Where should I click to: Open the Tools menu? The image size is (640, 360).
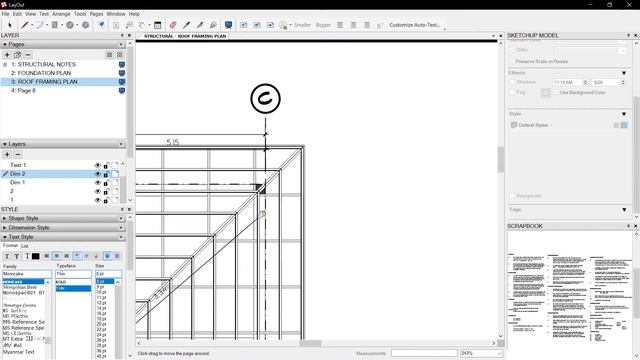pyautogui.click(x=80, y=14)
